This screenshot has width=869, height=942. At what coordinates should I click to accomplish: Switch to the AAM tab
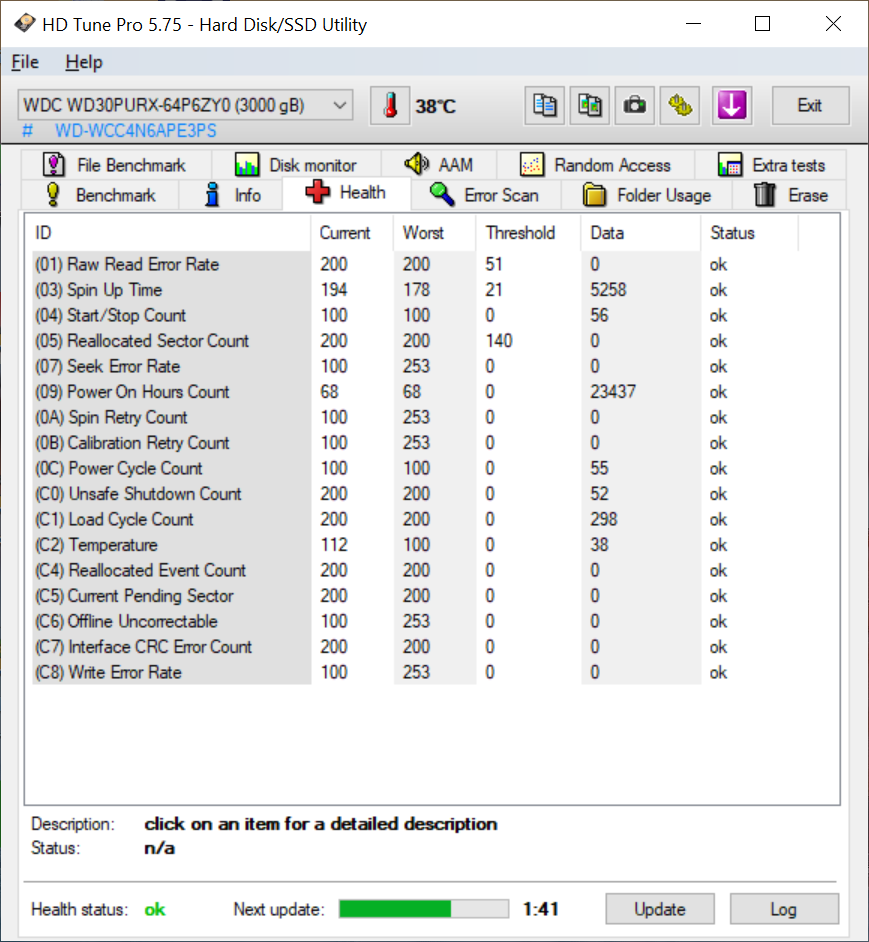click(439, 165)
